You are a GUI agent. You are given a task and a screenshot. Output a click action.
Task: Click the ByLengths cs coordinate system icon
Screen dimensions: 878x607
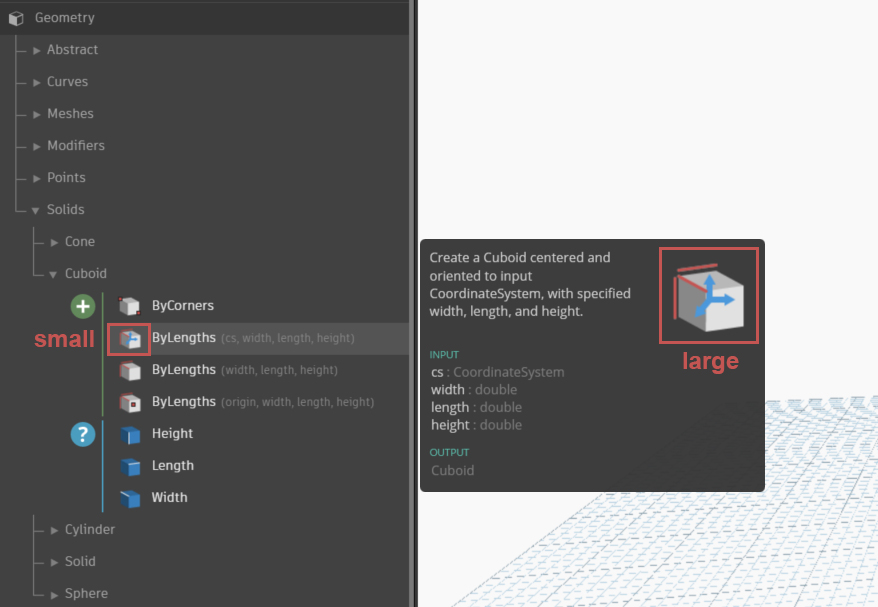129,339
